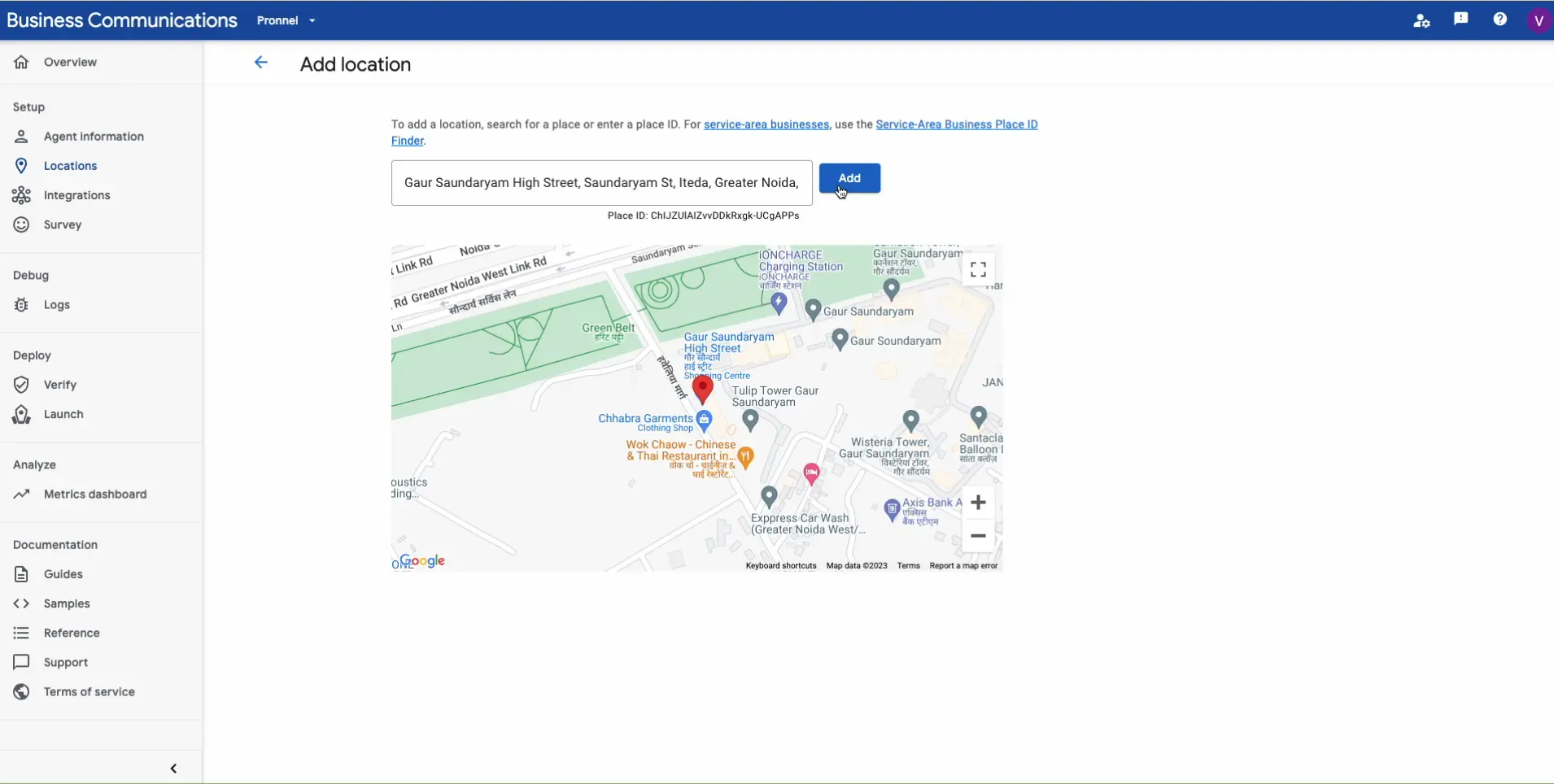Screen dimensions: 1554x784
Task: Click the Add button
Action: point(849,178)
